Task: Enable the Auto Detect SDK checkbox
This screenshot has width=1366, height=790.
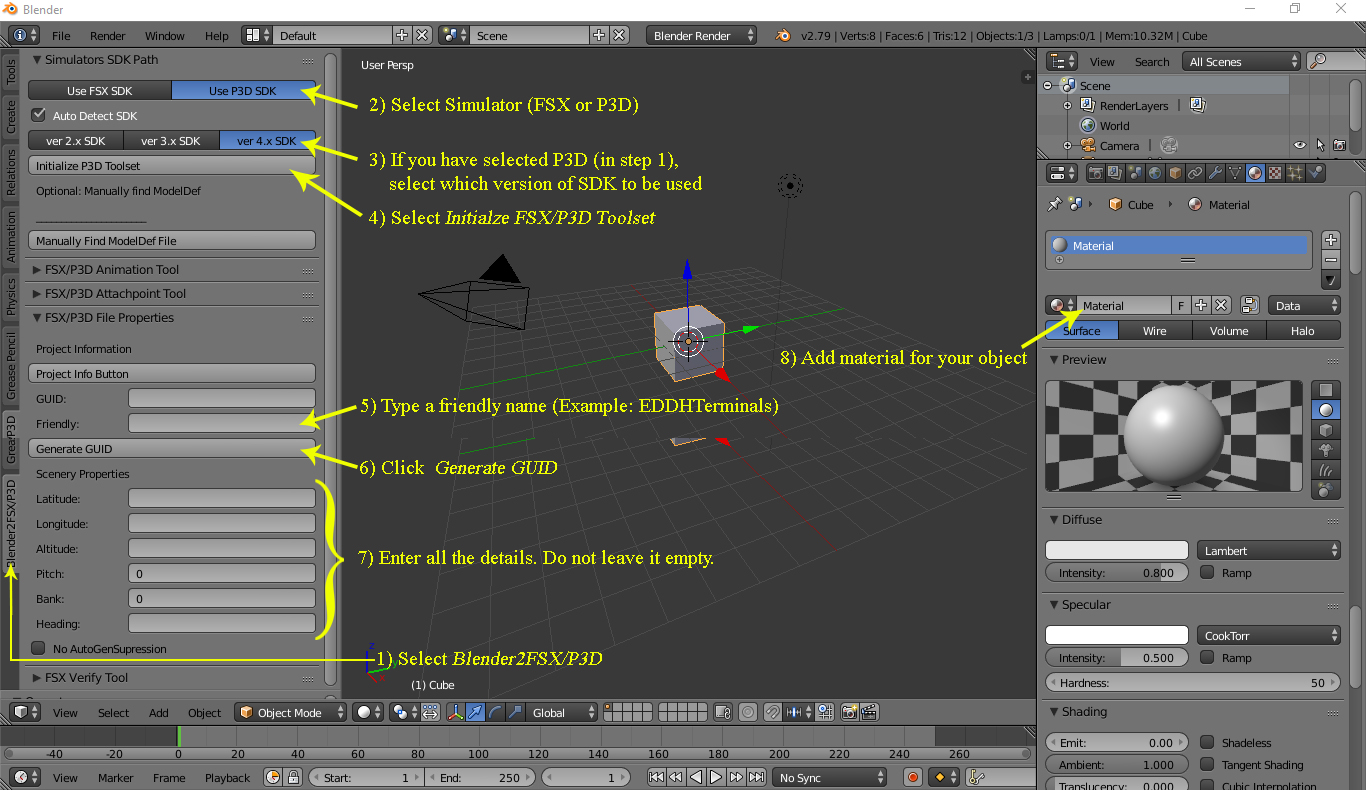Action: coord(38,115)
